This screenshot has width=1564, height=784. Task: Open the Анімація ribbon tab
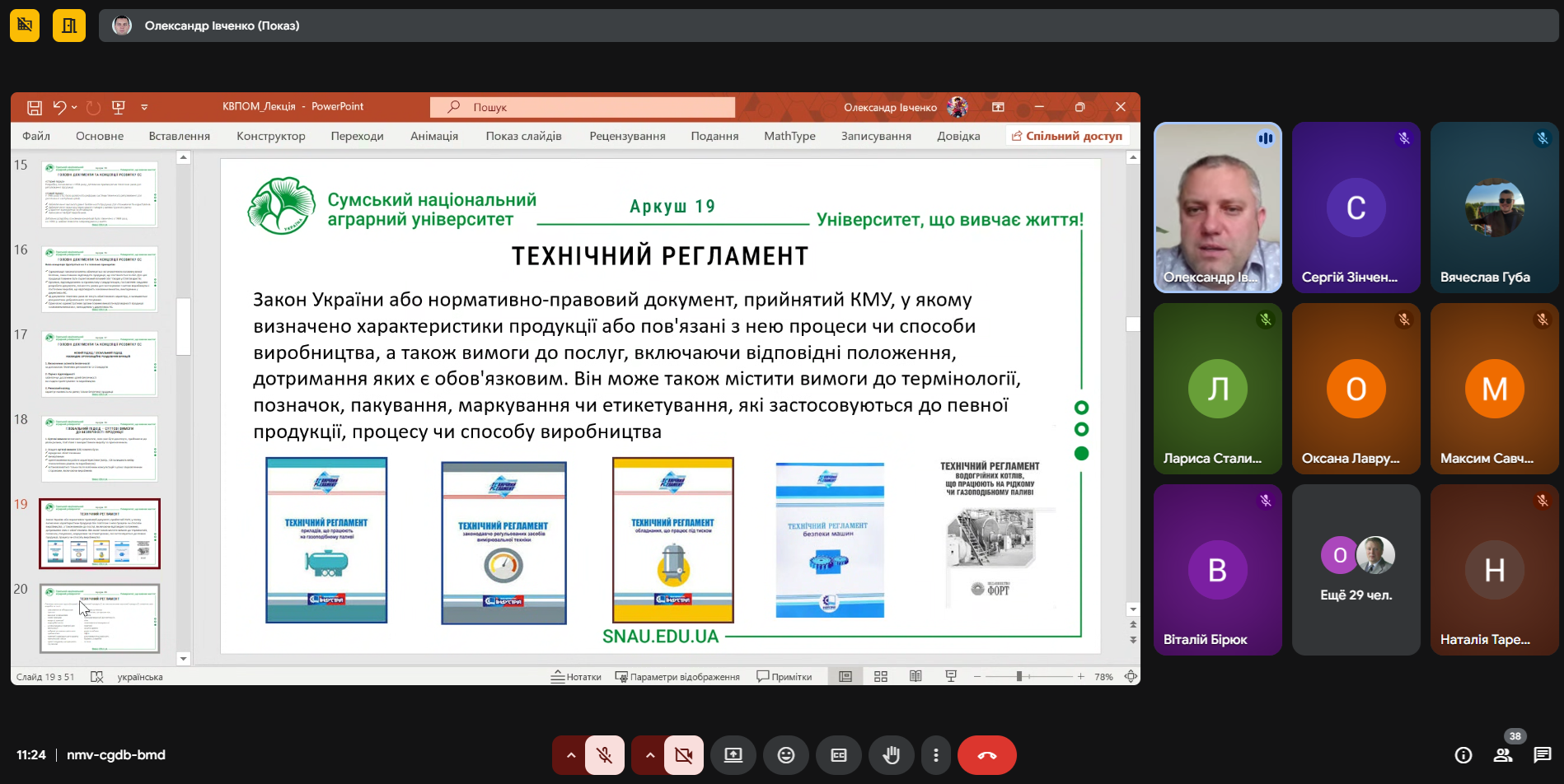[433, 136]
